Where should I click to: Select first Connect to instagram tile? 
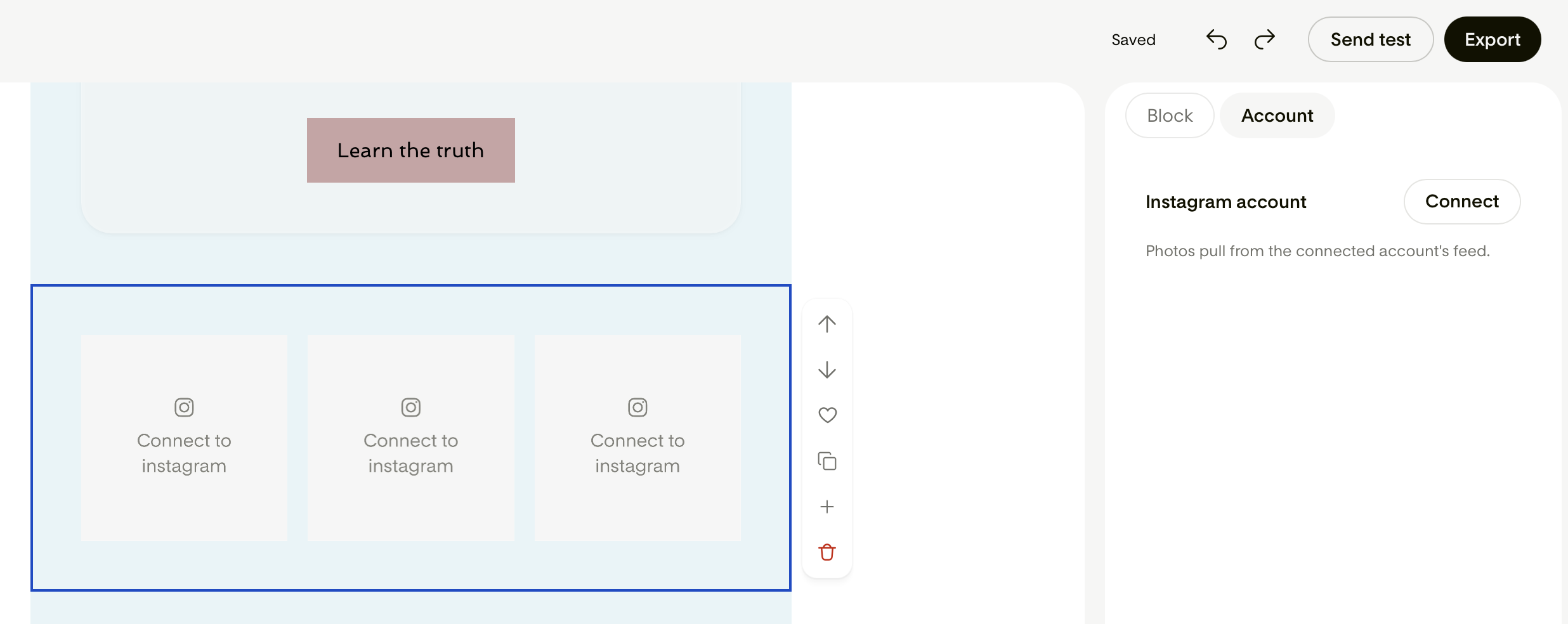coord(184,438)
